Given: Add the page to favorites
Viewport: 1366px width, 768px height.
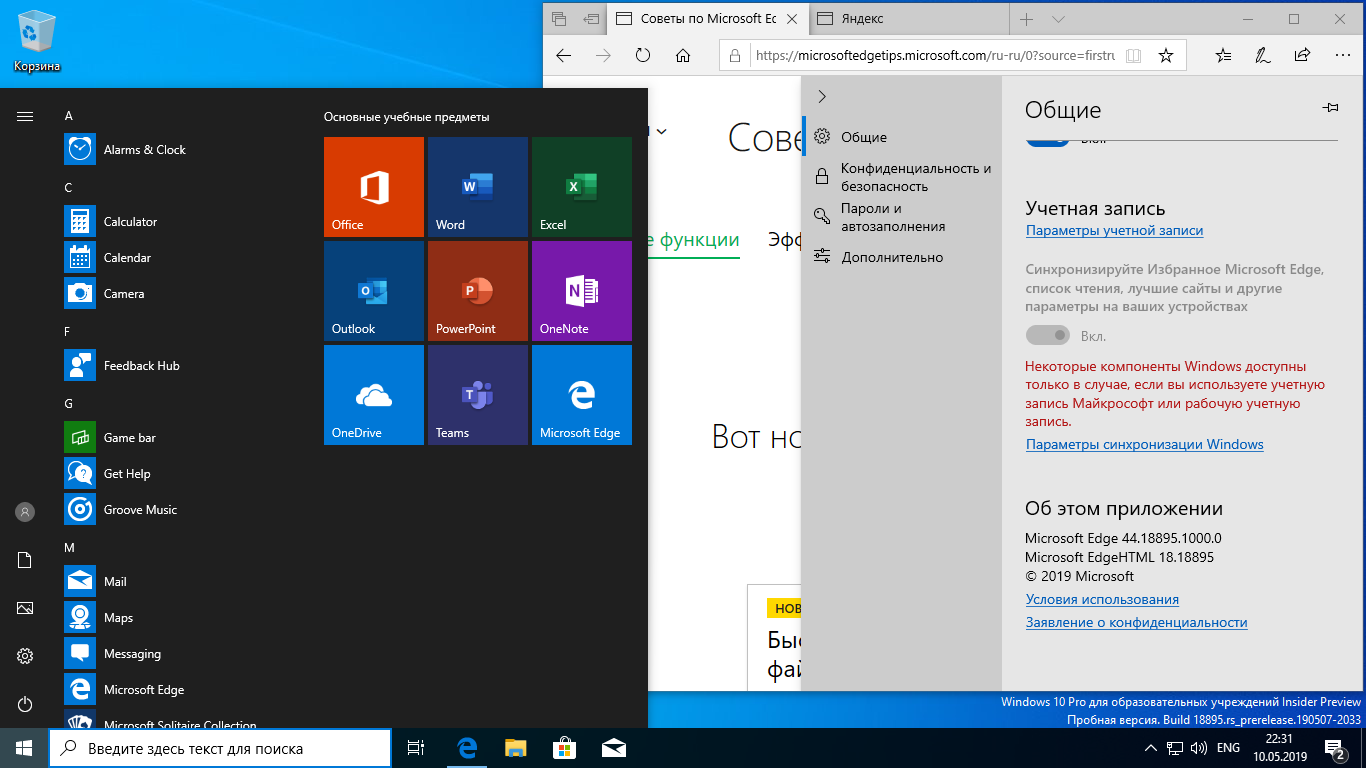Looking at the screenshot, I should point(1165,56).
